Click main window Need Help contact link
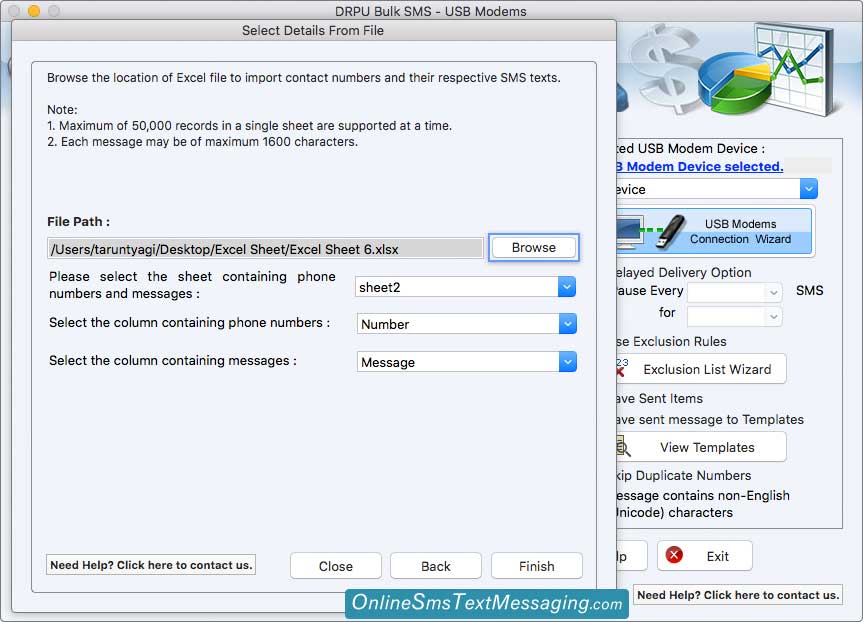 738,595
